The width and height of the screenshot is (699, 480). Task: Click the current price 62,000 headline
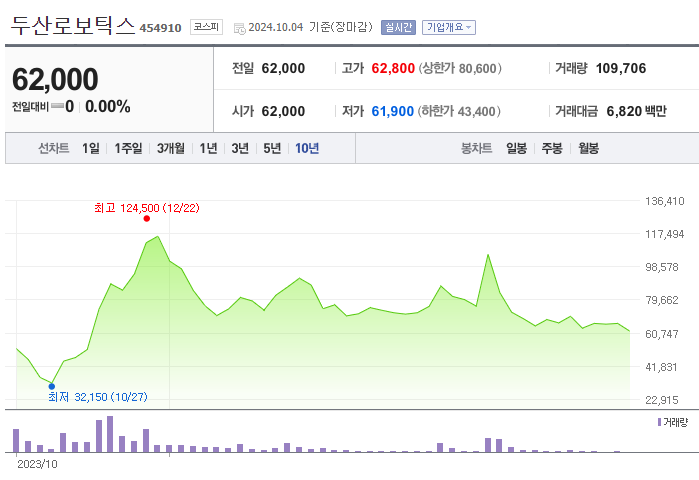tap(55, 79)
